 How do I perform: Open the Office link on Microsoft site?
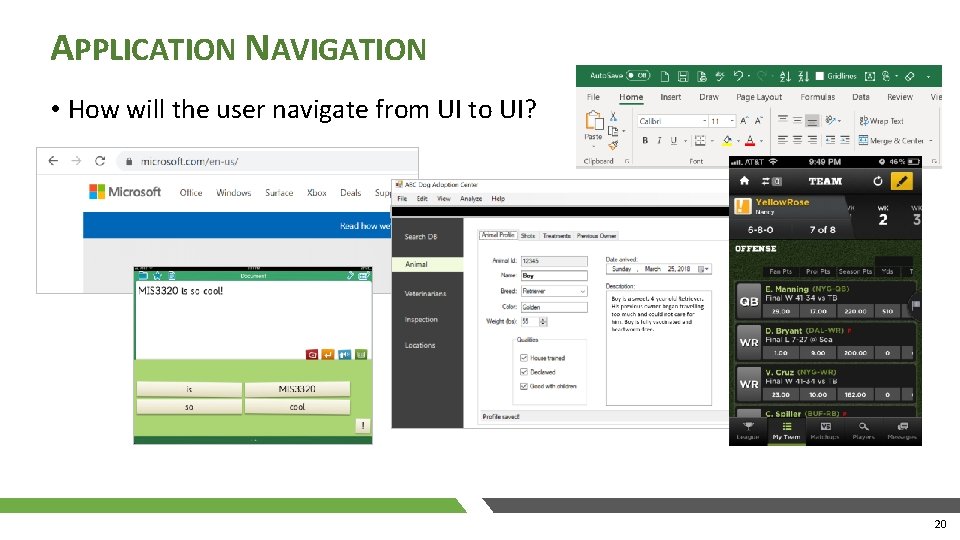tap(191, 192)
